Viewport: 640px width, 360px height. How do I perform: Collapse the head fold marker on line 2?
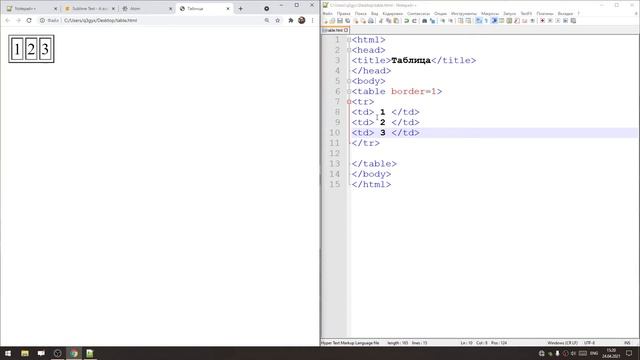click(349, 50)
